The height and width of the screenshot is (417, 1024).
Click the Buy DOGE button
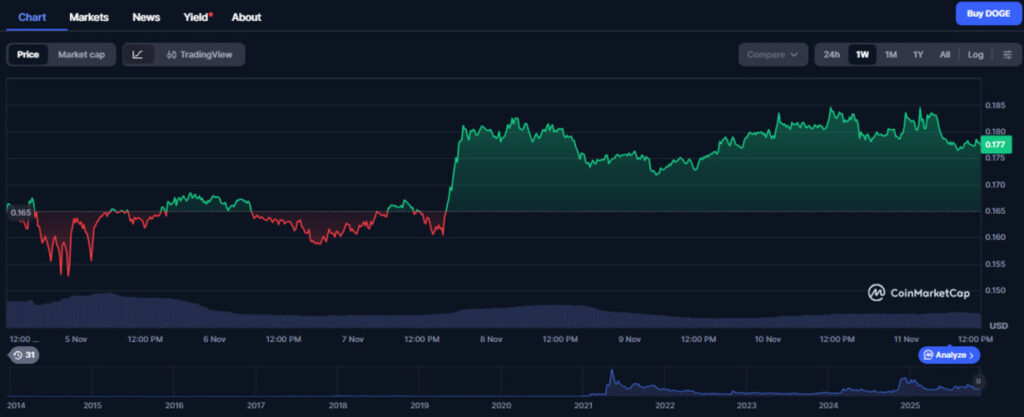click(x=985, y=13)
